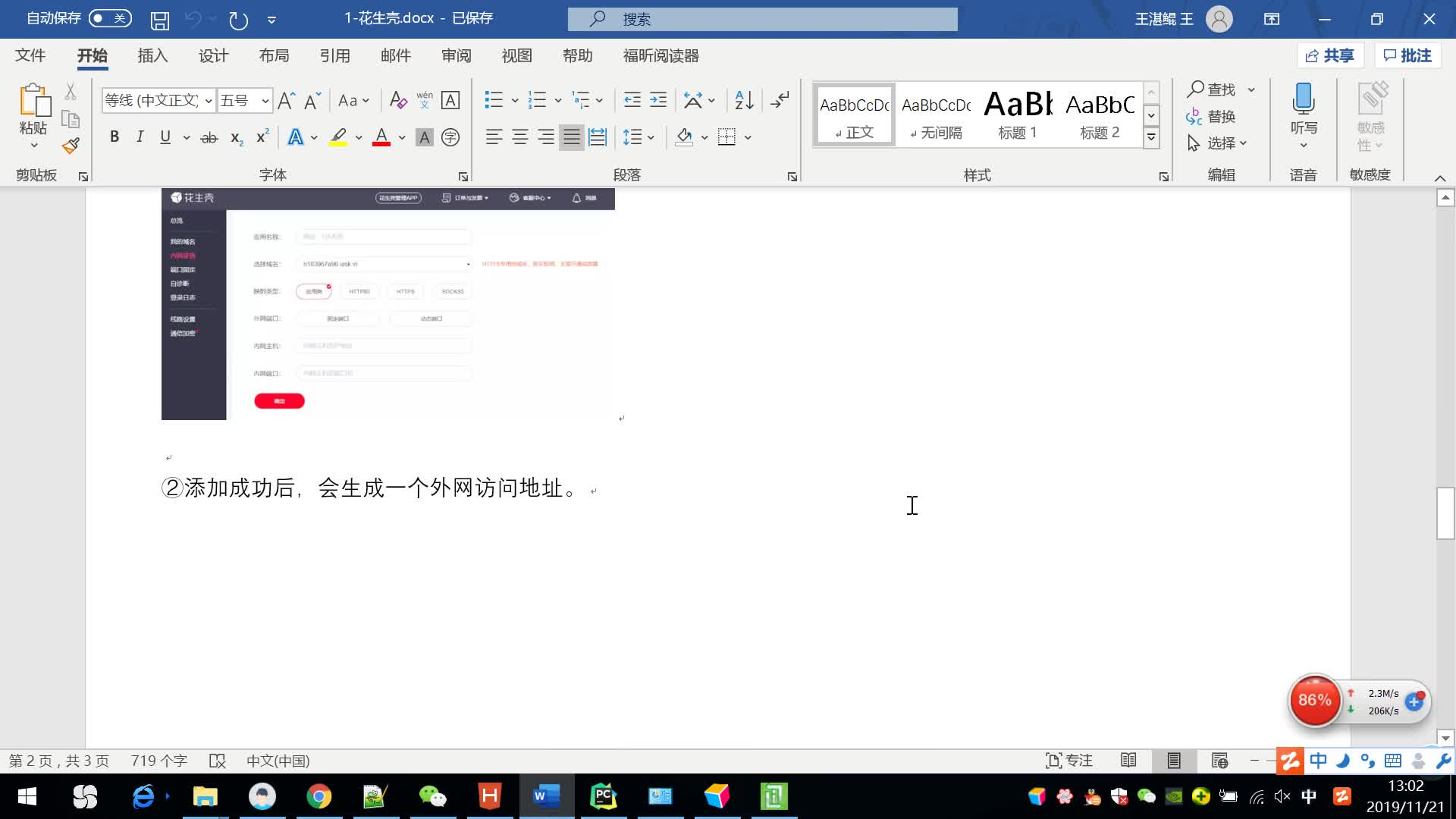Center-align the text
Screen dimensions: 1456x819
[x=520, y=137]
